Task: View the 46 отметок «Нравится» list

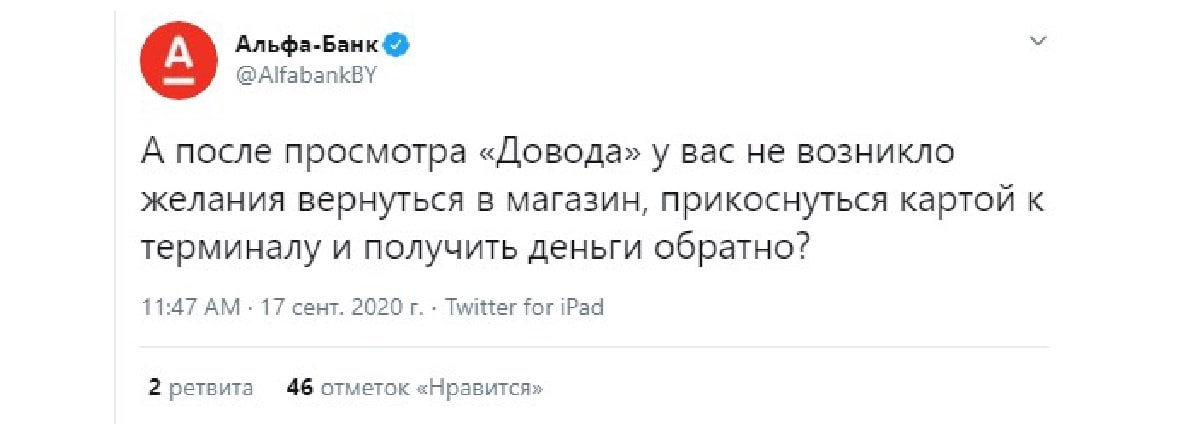Action: (414, 386)
